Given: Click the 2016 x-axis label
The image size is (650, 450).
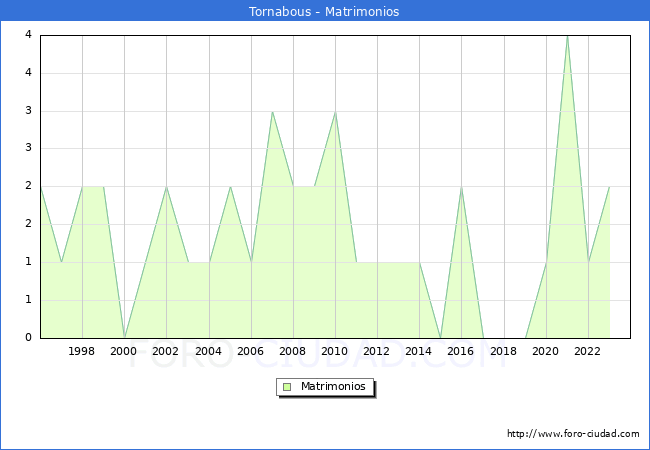Looking at the screenshot, I should (x=461, y=351).
